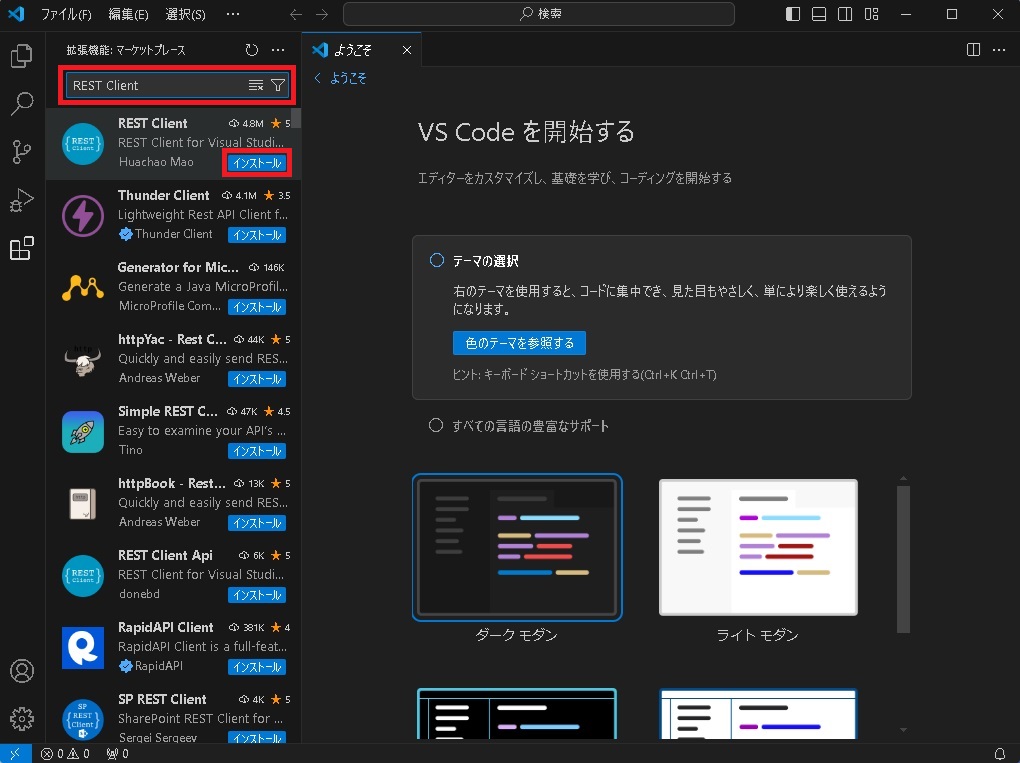Screen dimensions: 1020x763
Task: Open remote window status bar icon
Action: coord(16,754)
